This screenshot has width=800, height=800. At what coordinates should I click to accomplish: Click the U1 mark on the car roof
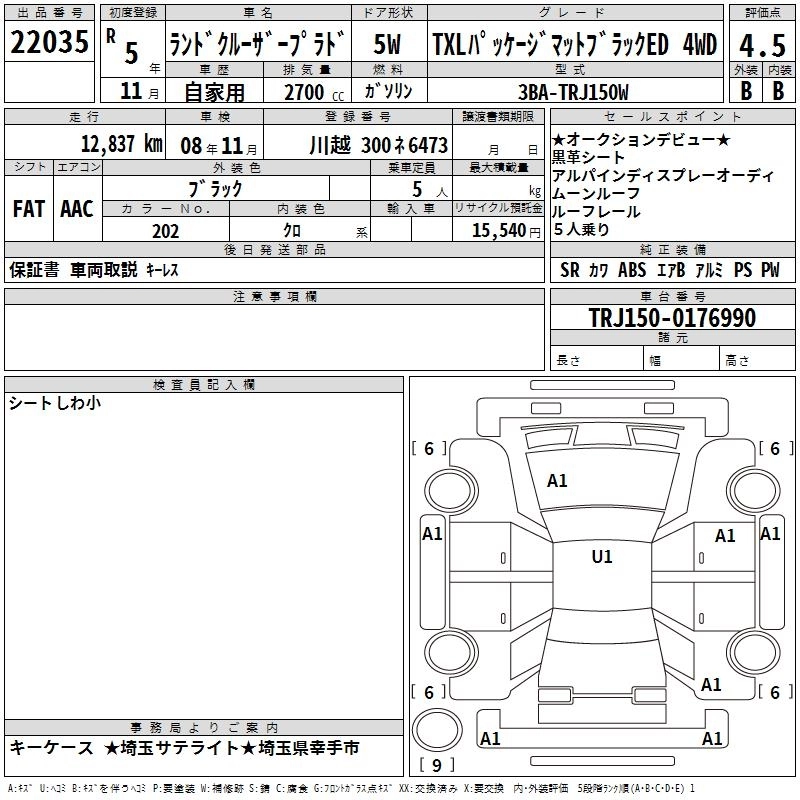[x=602, y=557]
